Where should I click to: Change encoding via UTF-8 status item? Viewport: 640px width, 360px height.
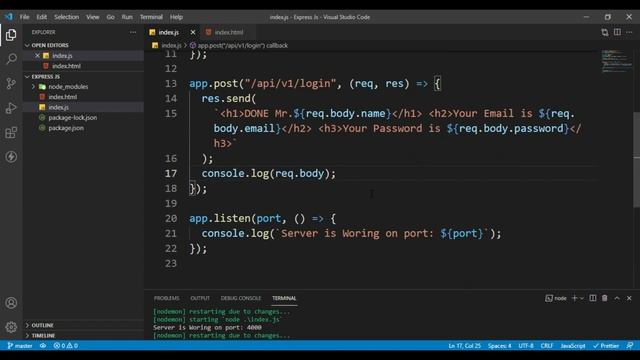point(526,346)
